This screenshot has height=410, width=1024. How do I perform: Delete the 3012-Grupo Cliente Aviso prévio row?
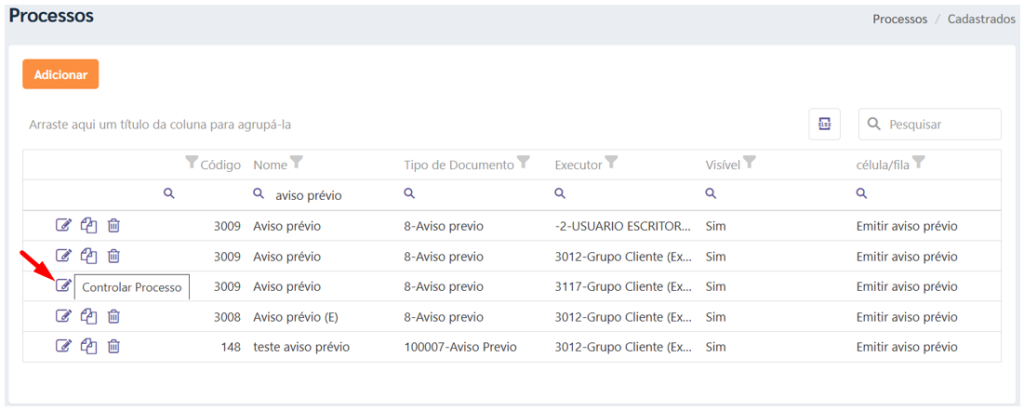point(114,256)
